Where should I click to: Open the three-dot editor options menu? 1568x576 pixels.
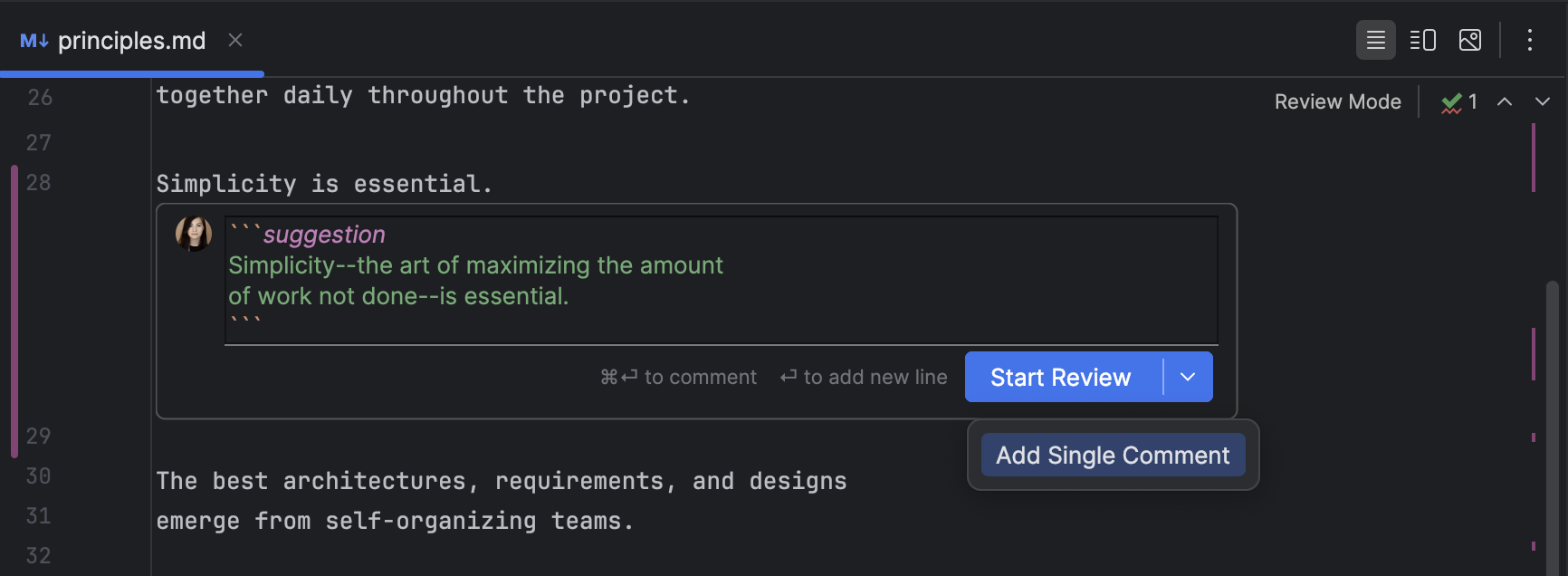(1529, 40)
